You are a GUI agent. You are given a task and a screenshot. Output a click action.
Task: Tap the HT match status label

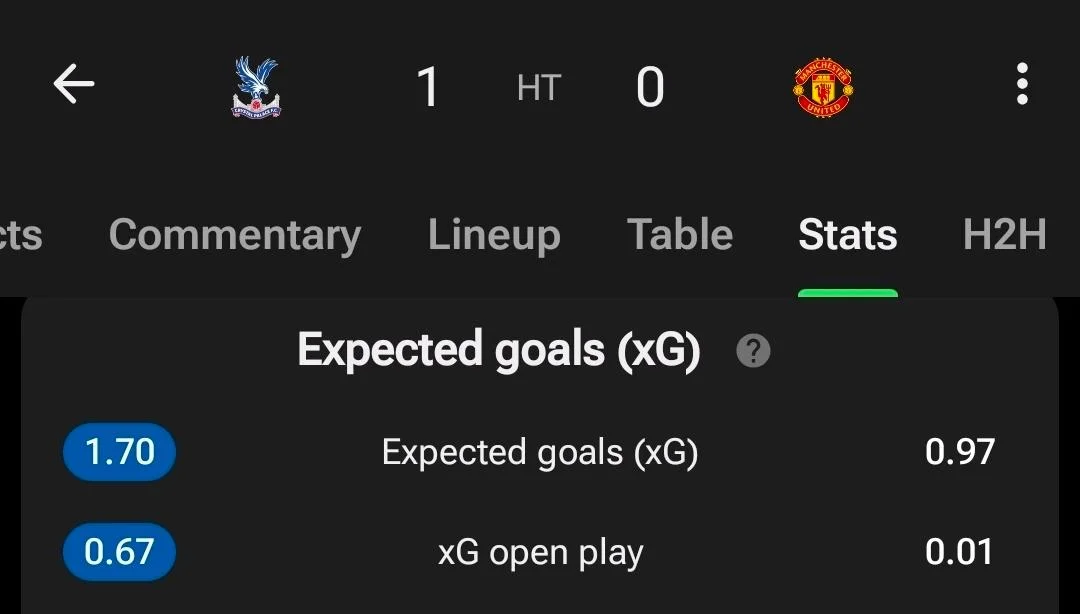(x=538, y=88)
